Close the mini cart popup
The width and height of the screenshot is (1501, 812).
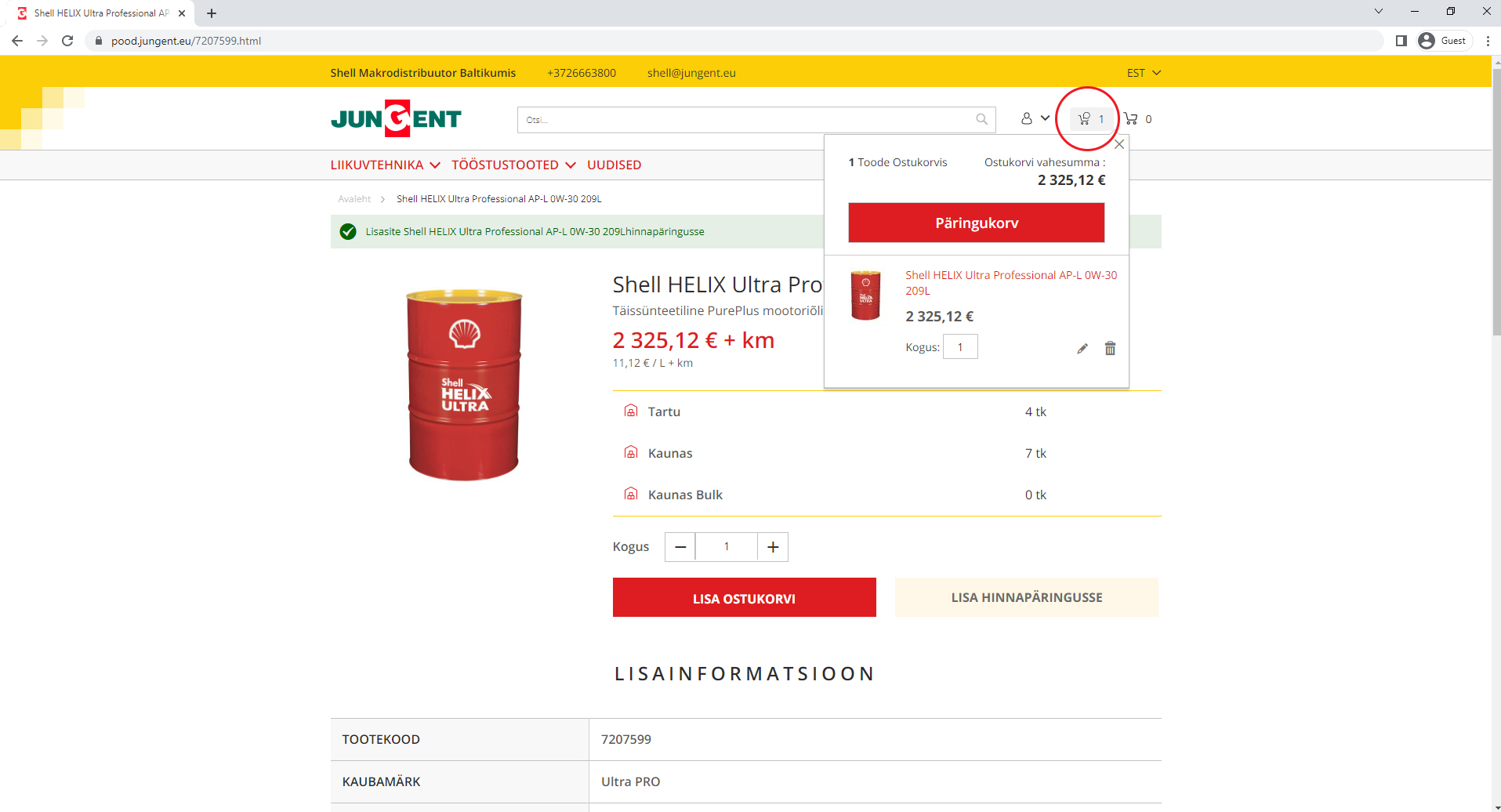1119,144
